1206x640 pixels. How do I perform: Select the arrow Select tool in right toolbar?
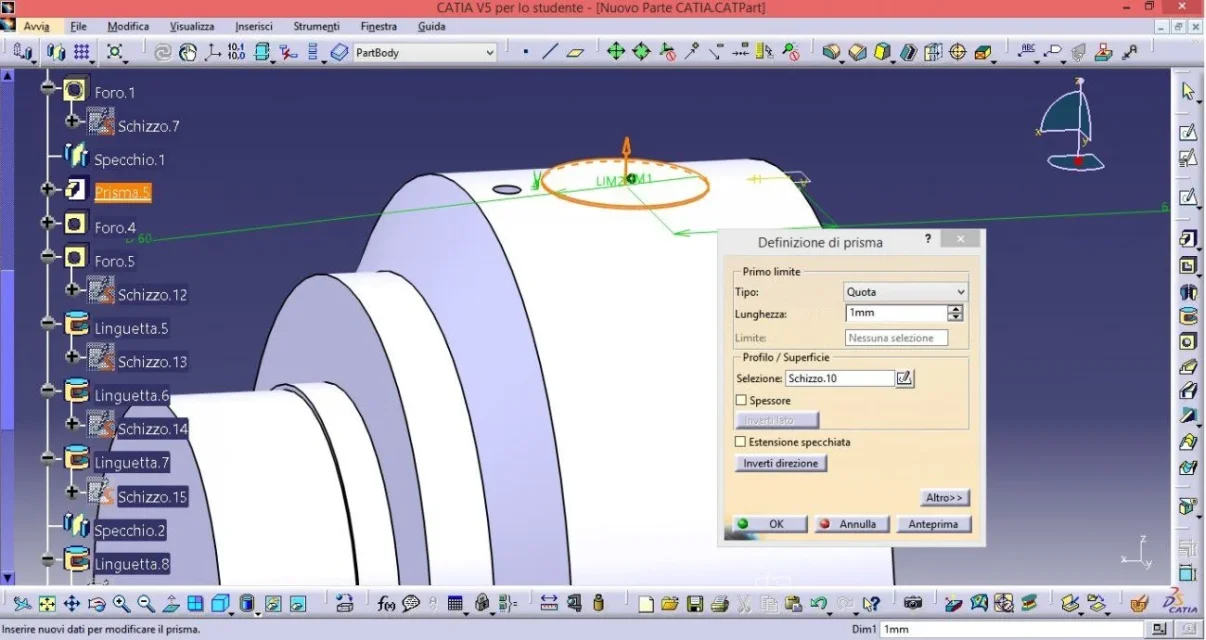[x=1188, y=92]
